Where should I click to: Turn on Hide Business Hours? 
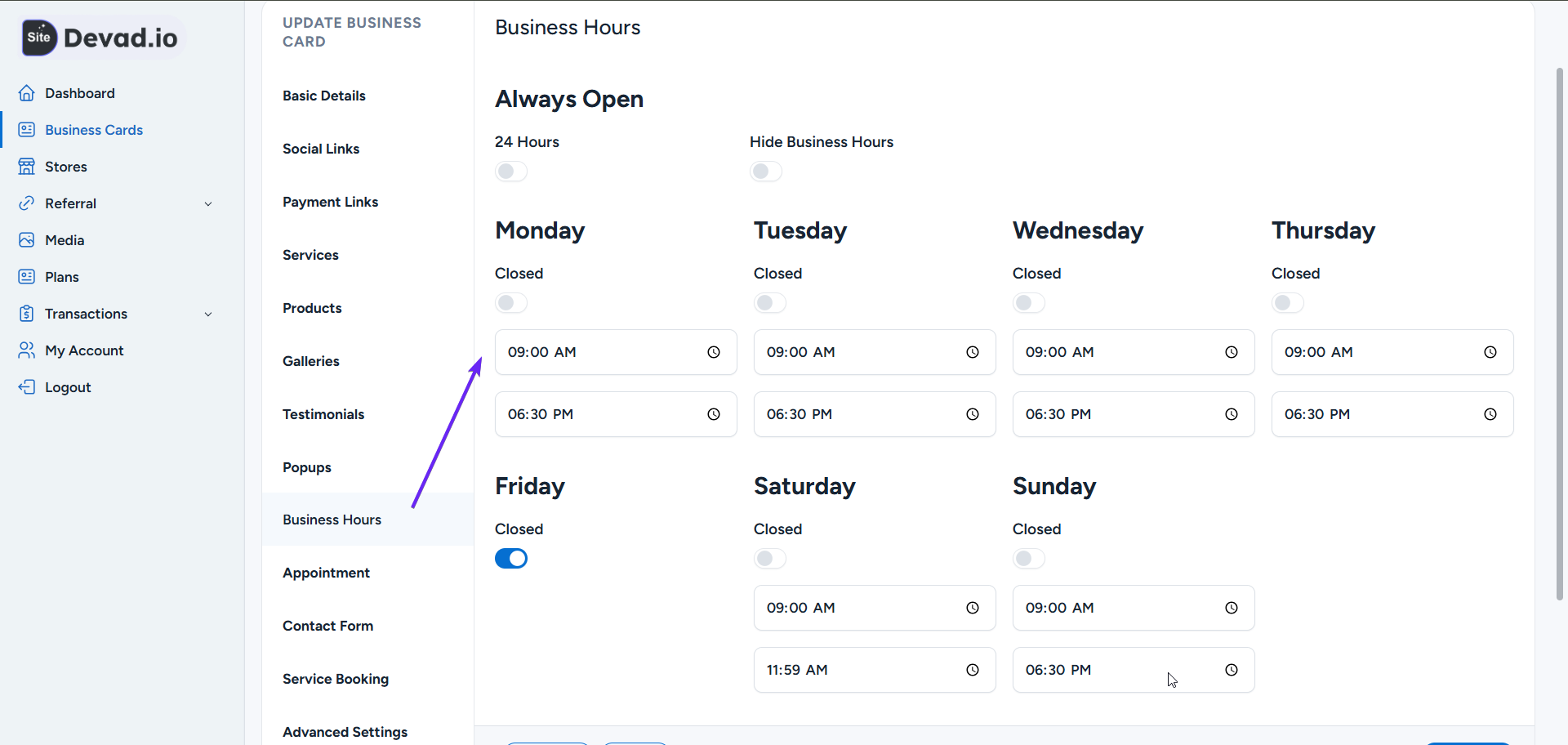[765, 172]
